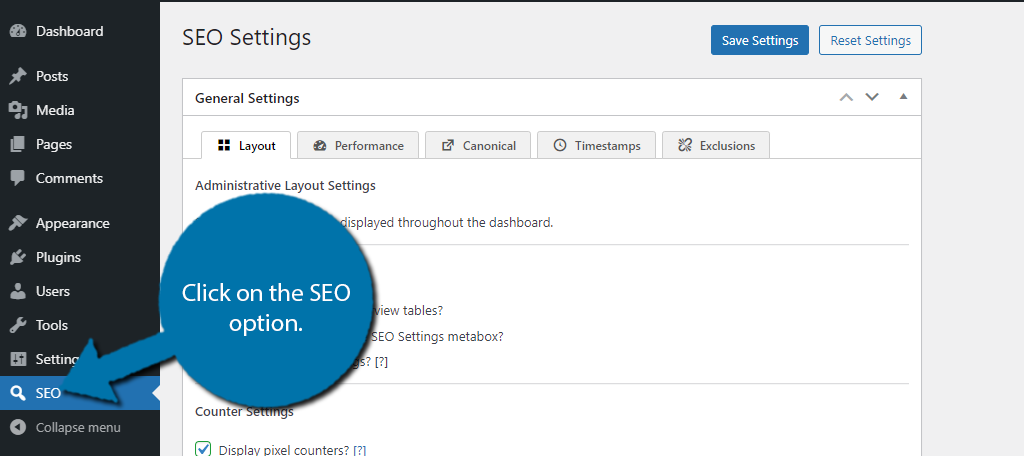Open the Pages menu
This screenshot has height=456, width=1024.
pos(80,144)
